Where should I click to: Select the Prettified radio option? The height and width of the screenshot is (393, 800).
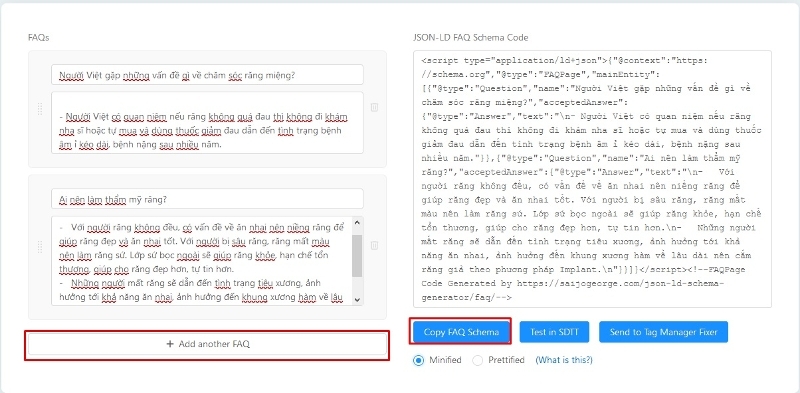pyautogui.click(x=478, y=360)
